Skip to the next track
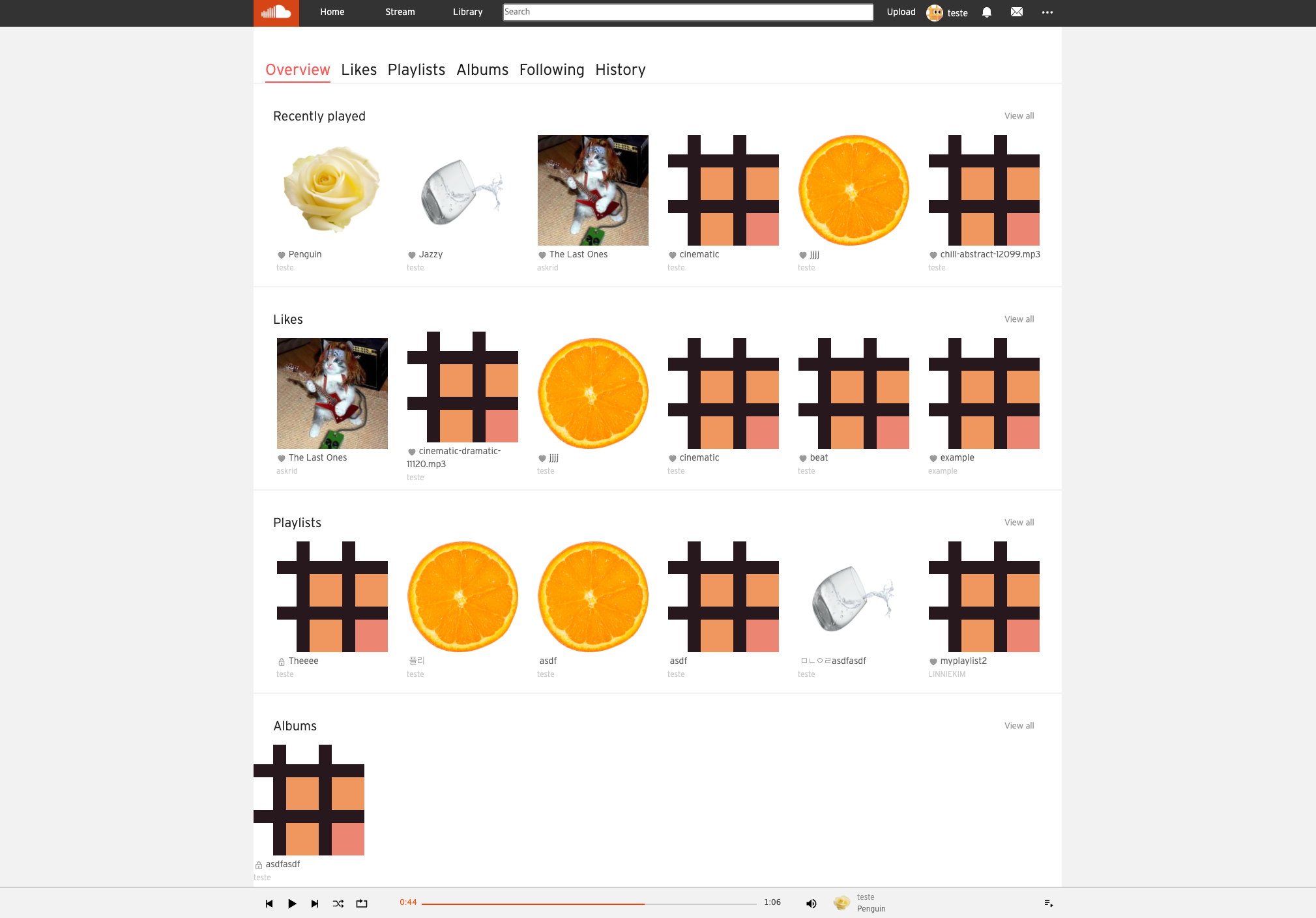The height and width of the screenshot is (918, 1316). tap(315, 903)
